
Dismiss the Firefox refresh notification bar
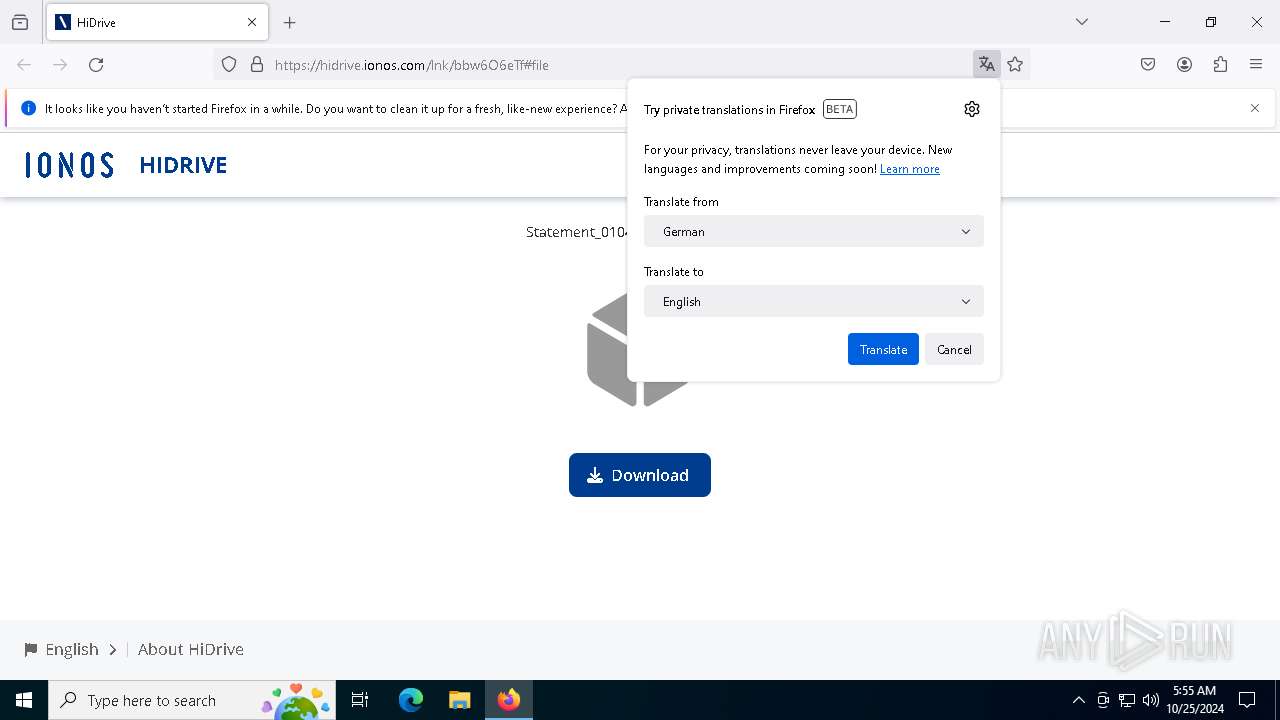point(1255,108)
